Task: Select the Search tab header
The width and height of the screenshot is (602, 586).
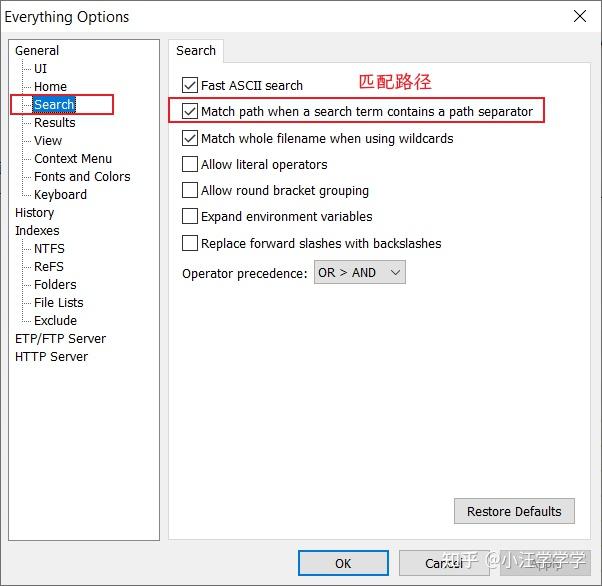Action: tap(196, 51)
